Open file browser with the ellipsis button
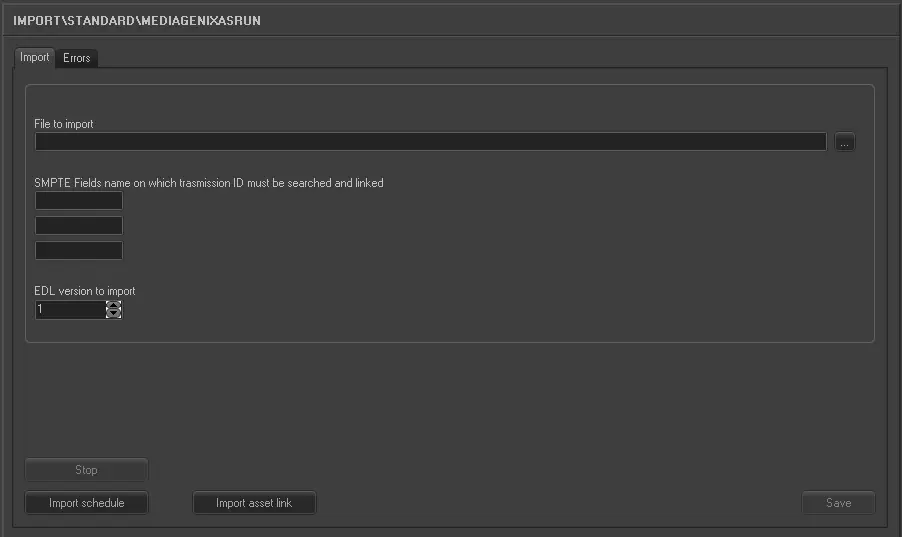Viewport: 902px width, 537px height. (x=845, y=143)
